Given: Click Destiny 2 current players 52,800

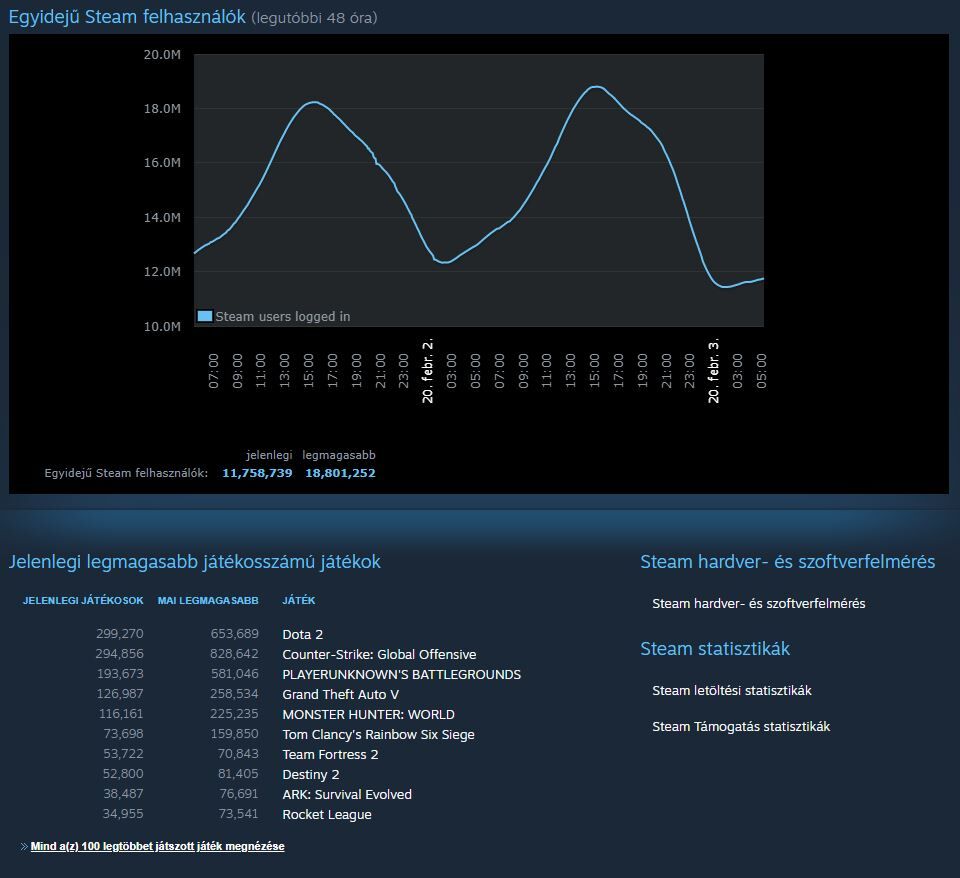Looking at the screenshot, I should 123,774.
